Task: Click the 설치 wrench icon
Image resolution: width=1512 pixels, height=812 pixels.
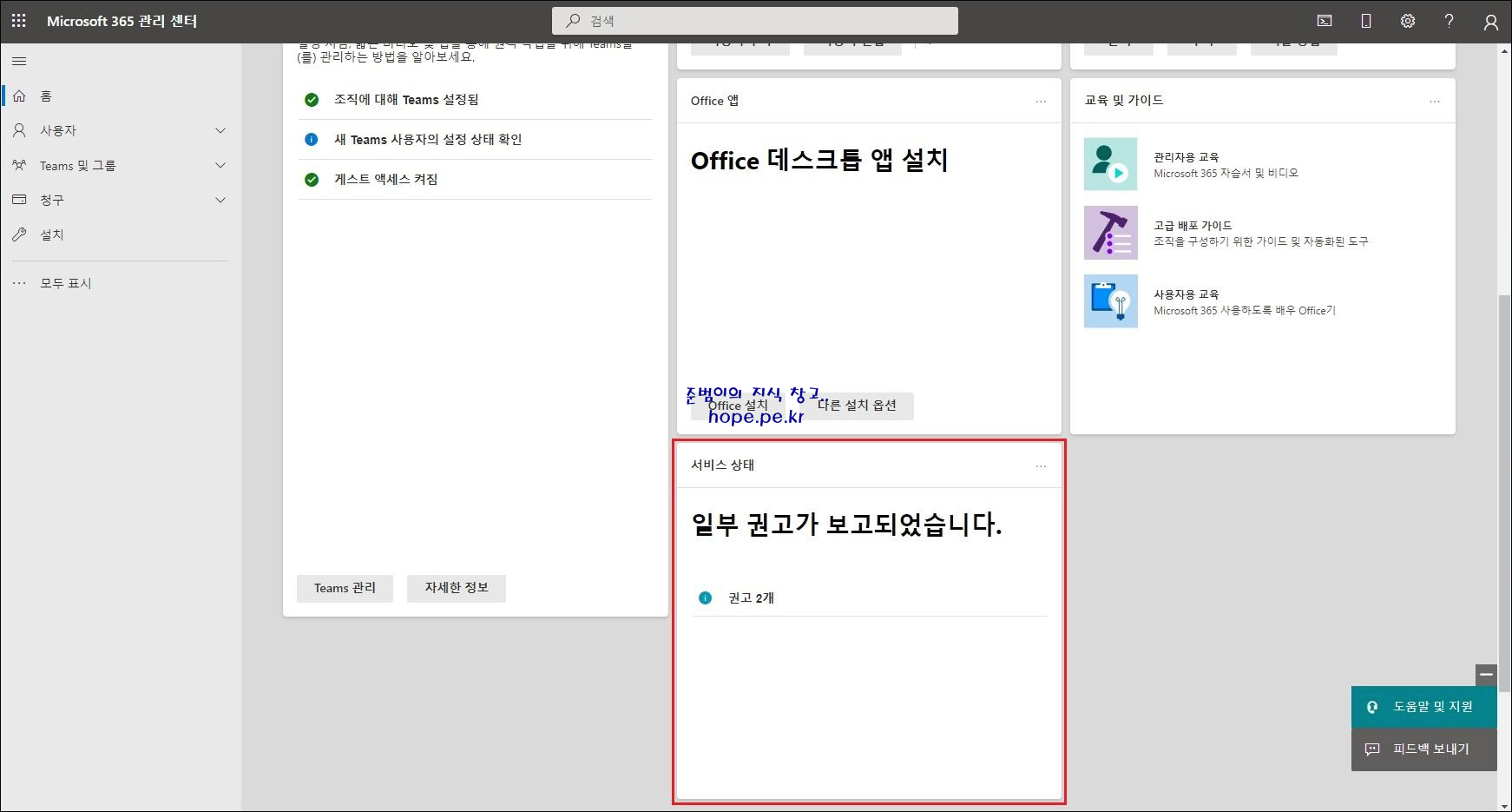Action: pos(19,234)
